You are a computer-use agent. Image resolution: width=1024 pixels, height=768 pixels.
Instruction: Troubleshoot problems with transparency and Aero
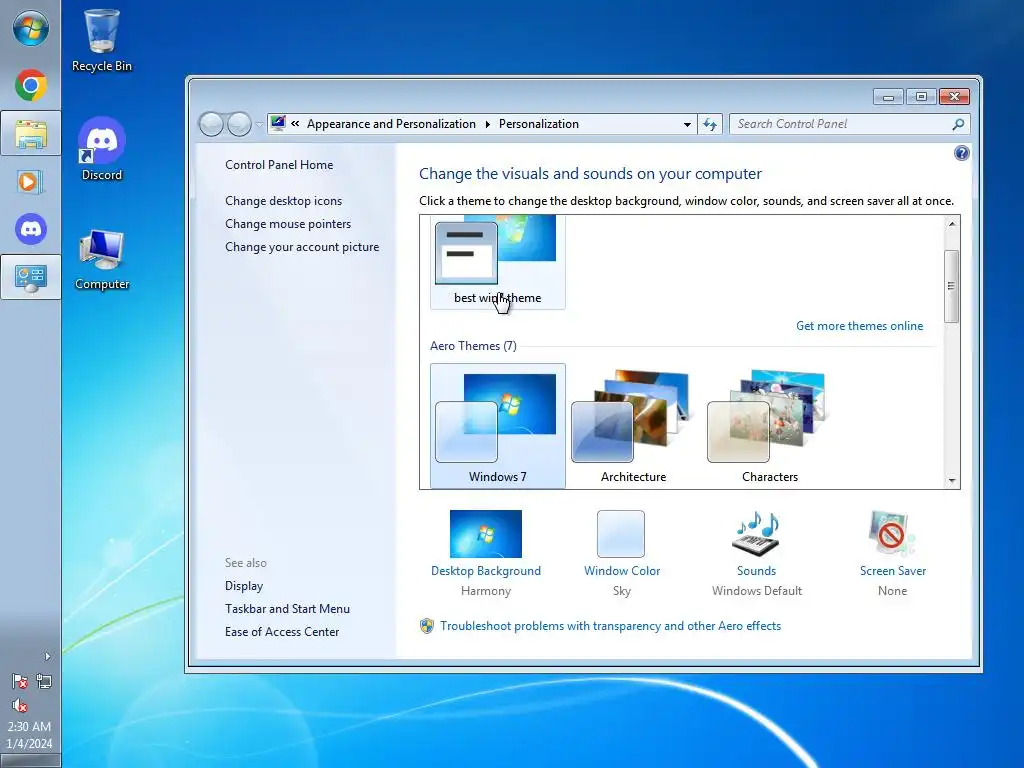tap(610, 626)
